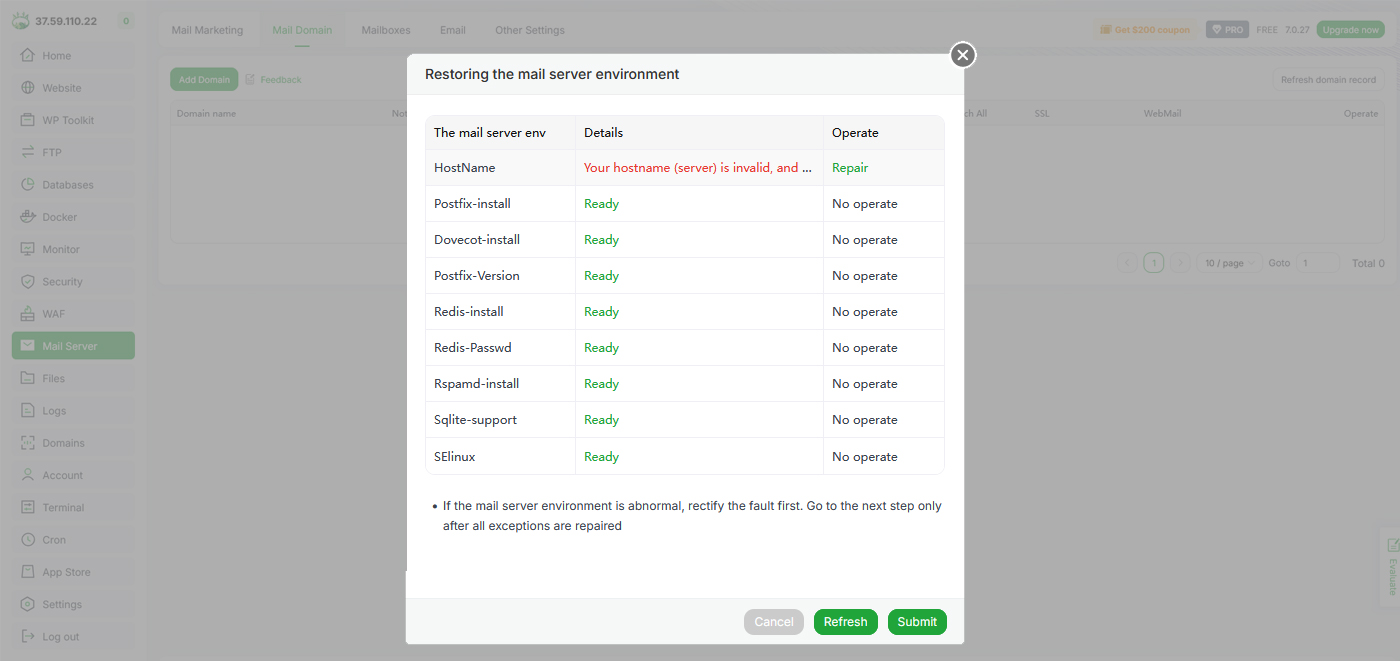Click the Databases sidebar icon

point(28,185)
